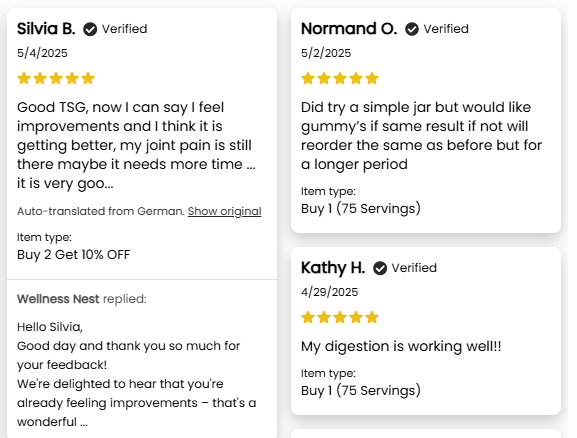Click the 5/4/2025 review date

[42, 53]
